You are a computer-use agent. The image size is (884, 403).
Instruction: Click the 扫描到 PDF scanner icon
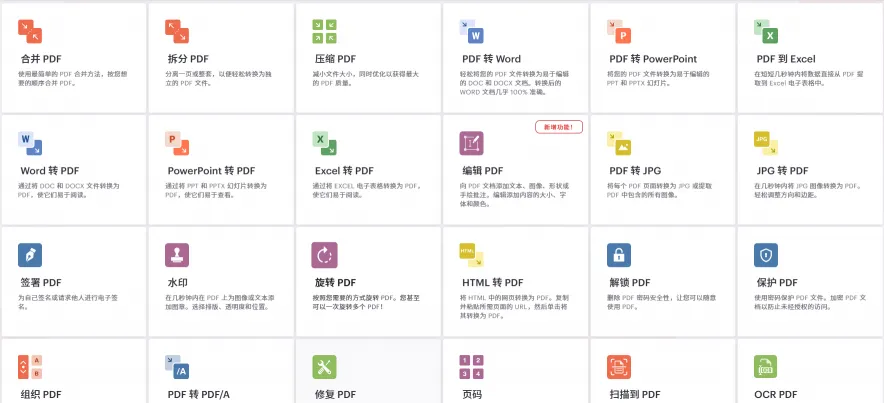pos(619,367)
